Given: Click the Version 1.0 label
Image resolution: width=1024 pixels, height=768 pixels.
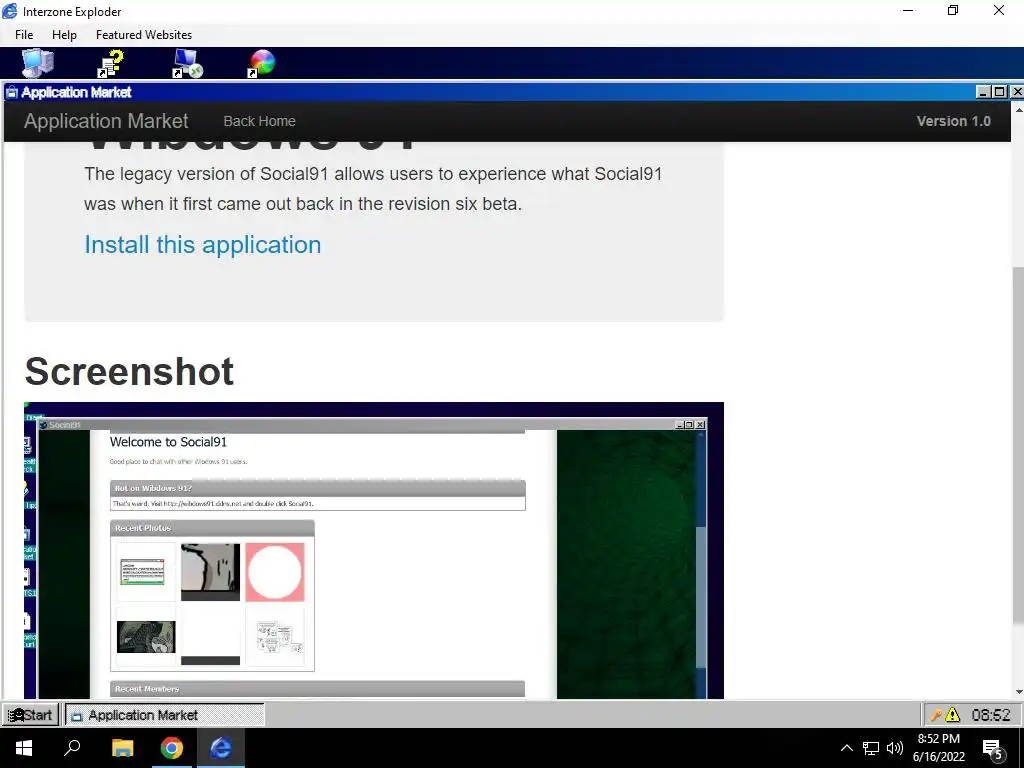Looking at the screenshot, I should click(953, 121).
